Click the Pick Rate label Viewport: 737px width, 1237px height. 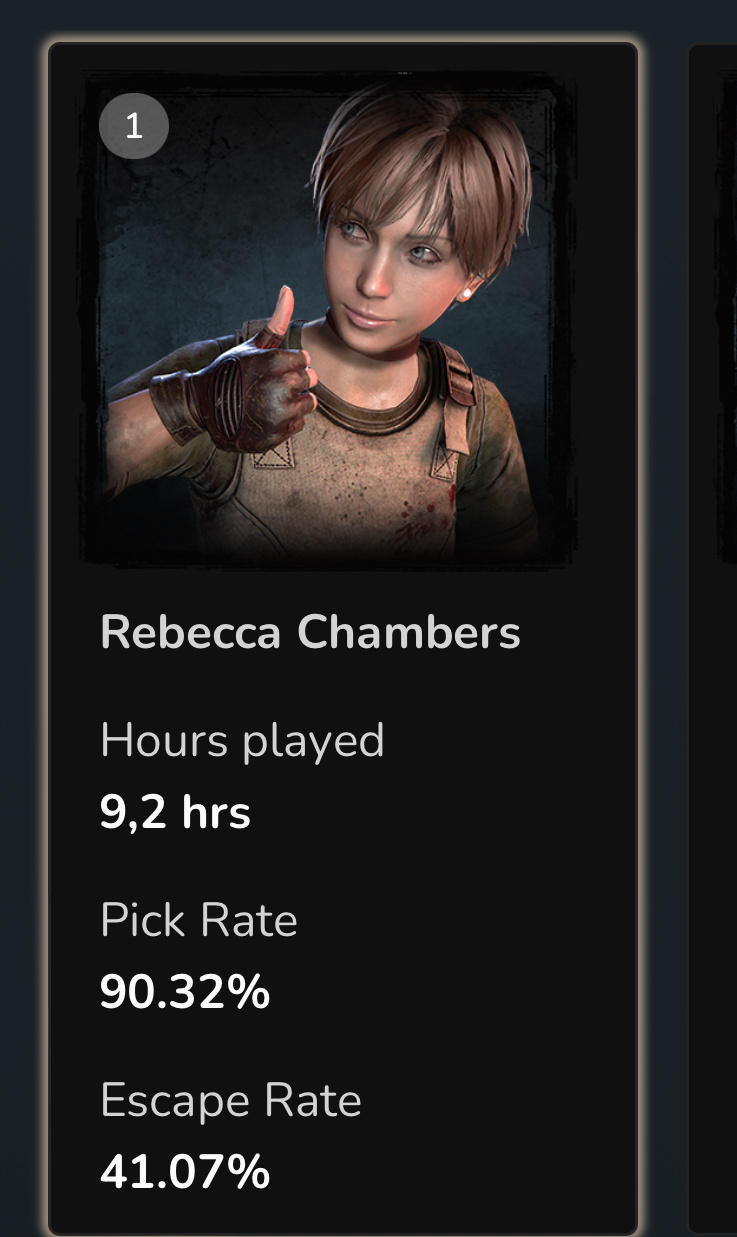(x=199, y=920)
